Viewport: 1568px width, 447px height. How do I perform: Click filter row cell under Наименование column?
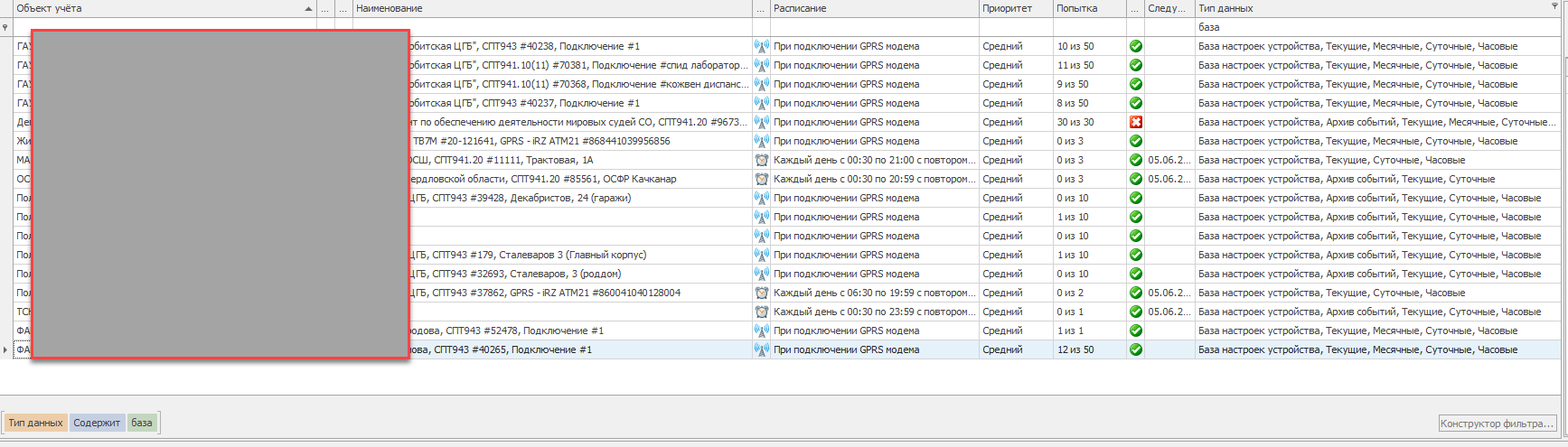coord(553,27)
